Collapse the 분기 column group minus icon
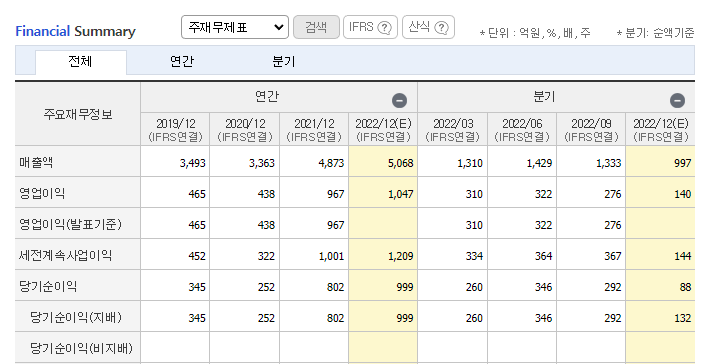Image resolution: width=705 pixels, height=364 pixels. click(x=677, y=100)
